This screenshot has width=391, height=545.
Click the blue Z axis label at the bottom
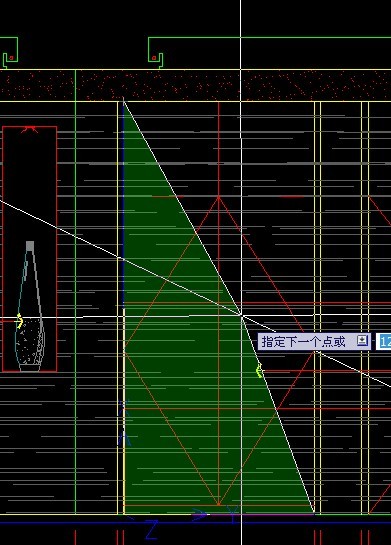(152, 530)
